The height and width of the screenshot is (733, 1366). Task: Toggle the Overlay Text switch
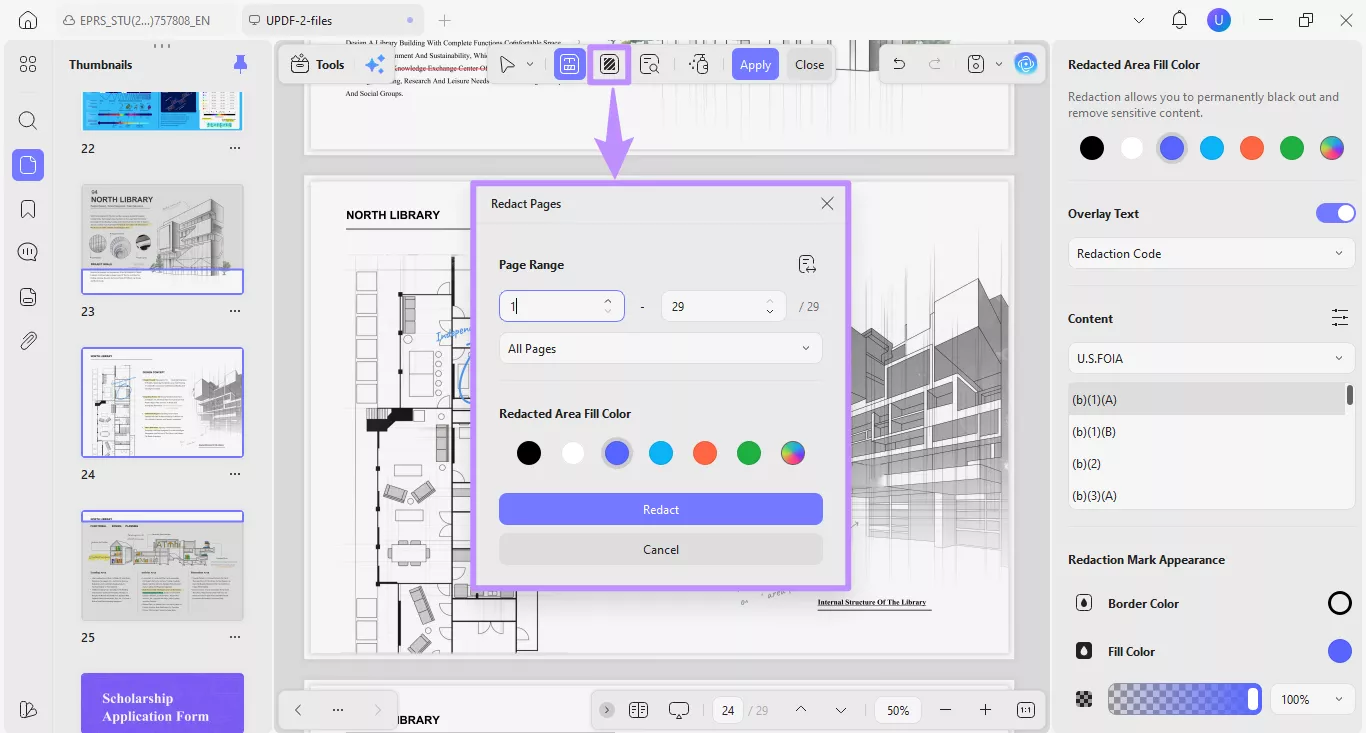point(1335,213)
